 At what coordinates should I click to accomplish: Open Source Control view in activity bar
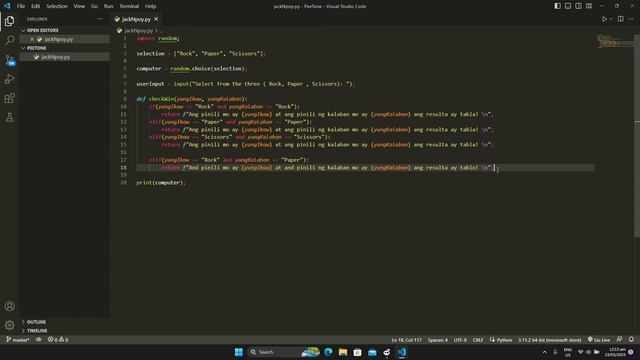[9, 60]
